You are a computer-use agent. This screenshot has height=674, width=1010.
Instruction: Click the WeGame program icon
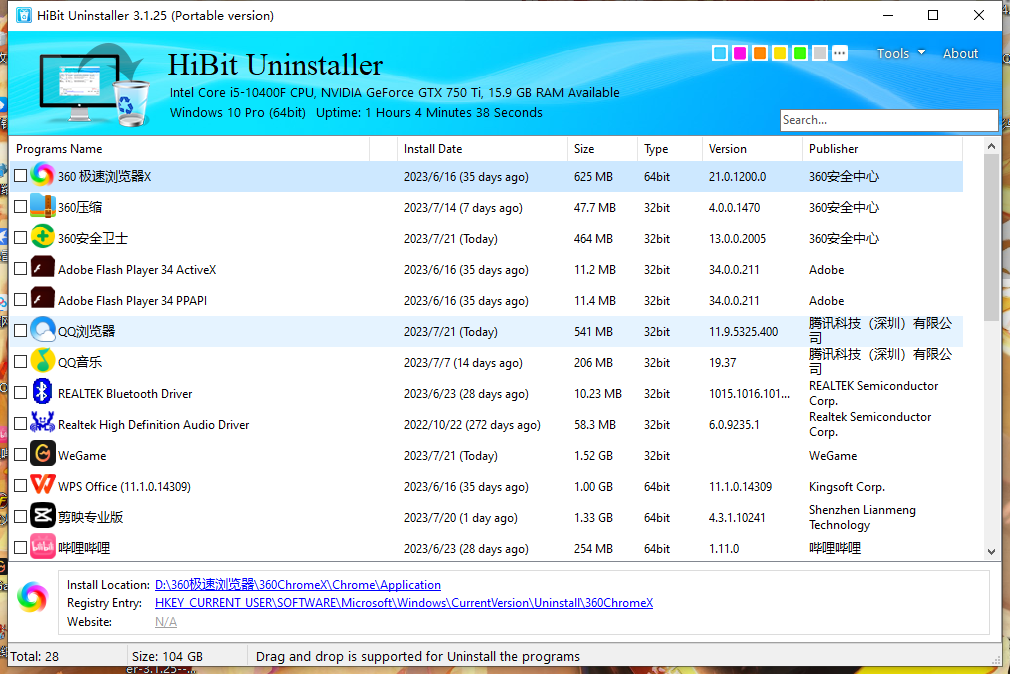click(x=43, y=454)
